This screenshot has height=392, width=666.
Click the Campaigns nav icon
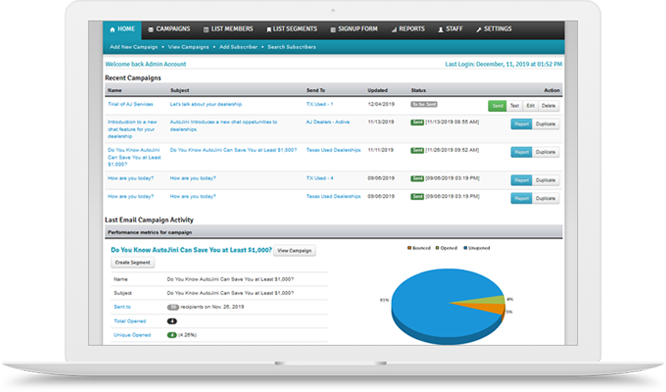pyautogui.click(x=151, y=29)
